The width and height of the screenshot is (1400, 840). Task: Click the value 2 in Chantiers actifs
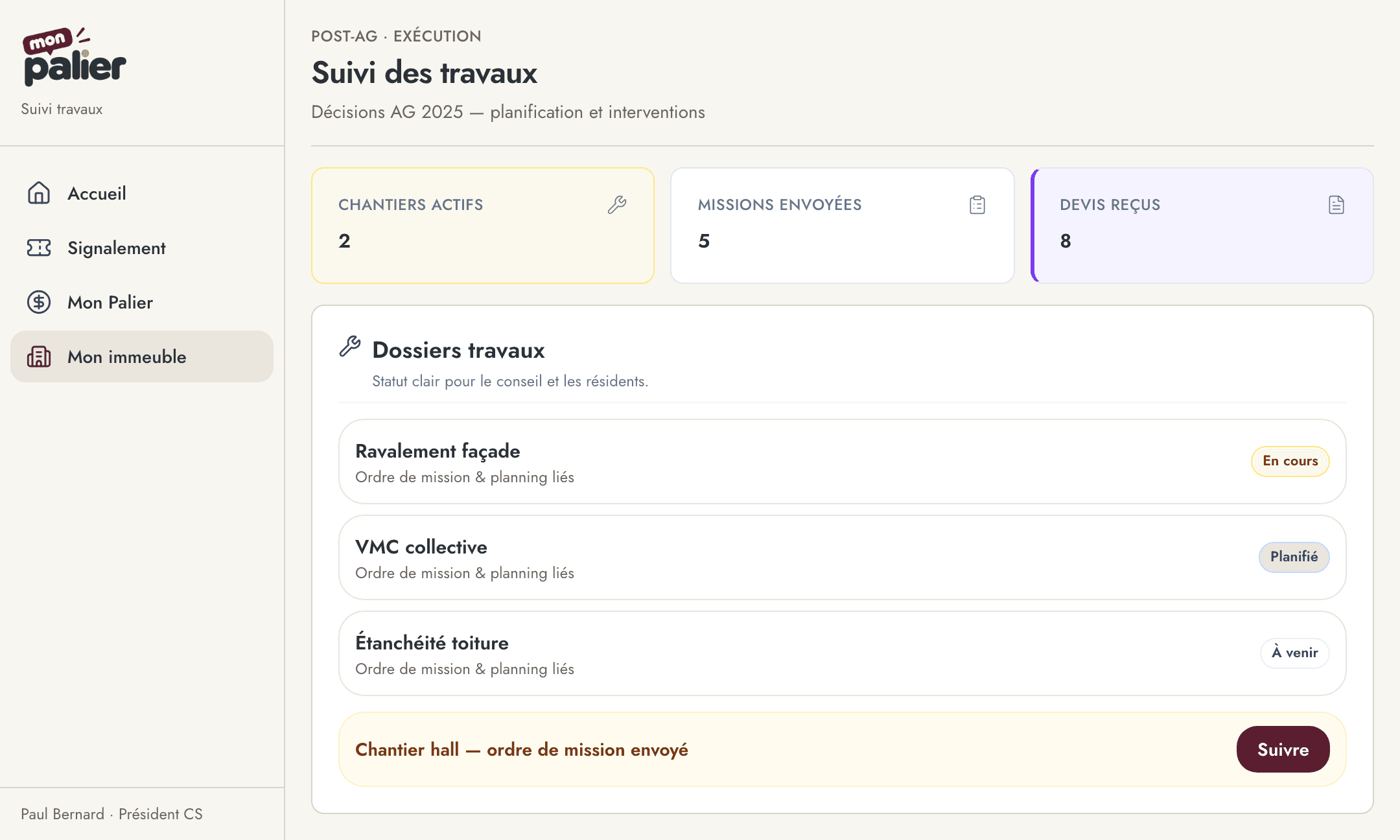coord(344,241)
